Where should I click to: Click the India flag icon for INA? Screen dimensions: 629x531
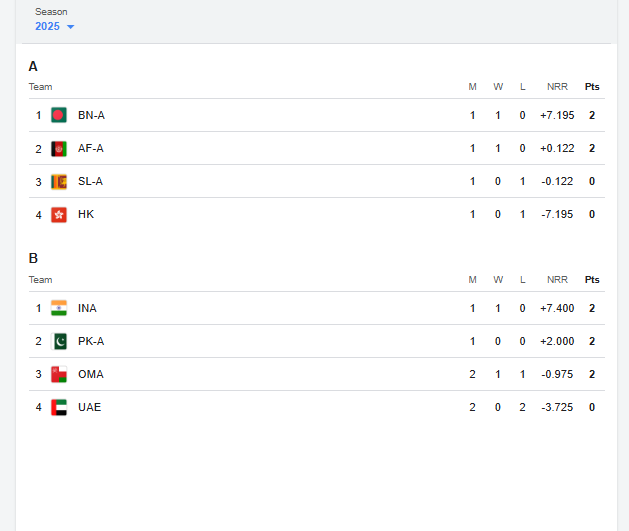coord(59,308)
